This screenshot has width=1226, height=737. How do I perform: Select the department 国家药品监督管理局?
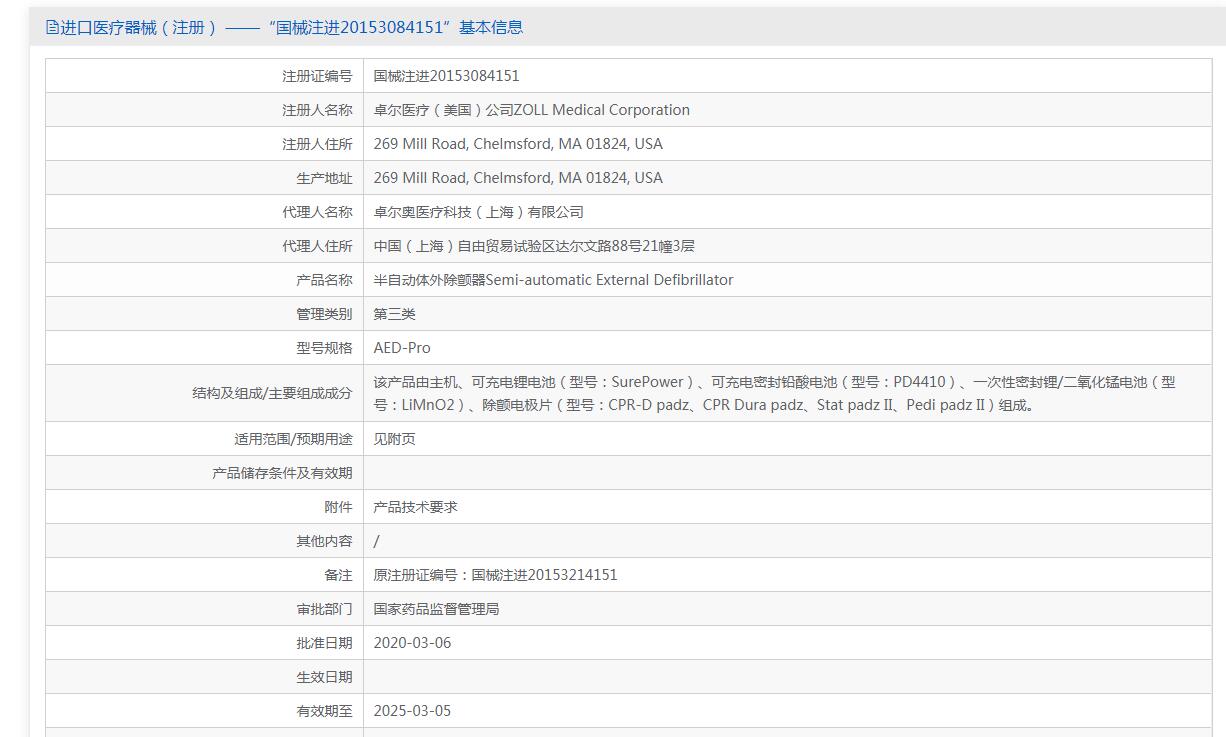(x=436, y=609)
